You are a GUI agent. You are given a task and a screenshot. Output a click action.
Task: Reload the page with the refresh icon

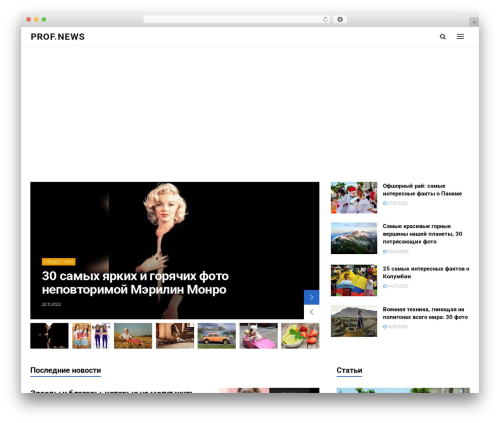(325, 19)
